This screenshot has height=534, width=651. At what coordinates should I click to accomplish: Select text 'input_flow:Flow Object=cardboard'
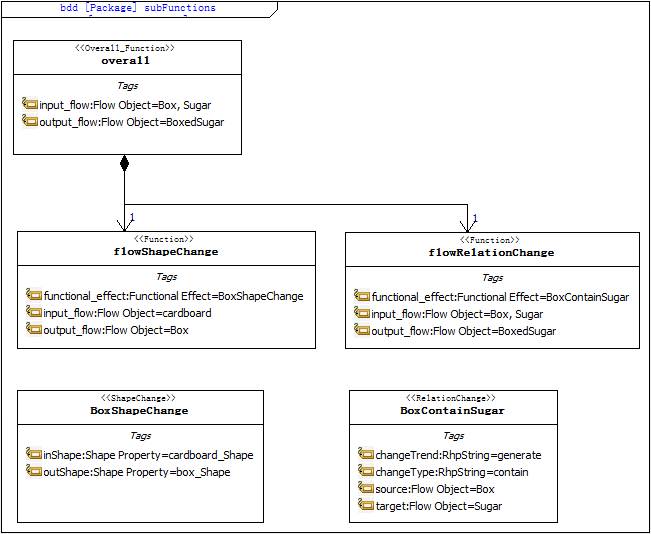[127, 313]
